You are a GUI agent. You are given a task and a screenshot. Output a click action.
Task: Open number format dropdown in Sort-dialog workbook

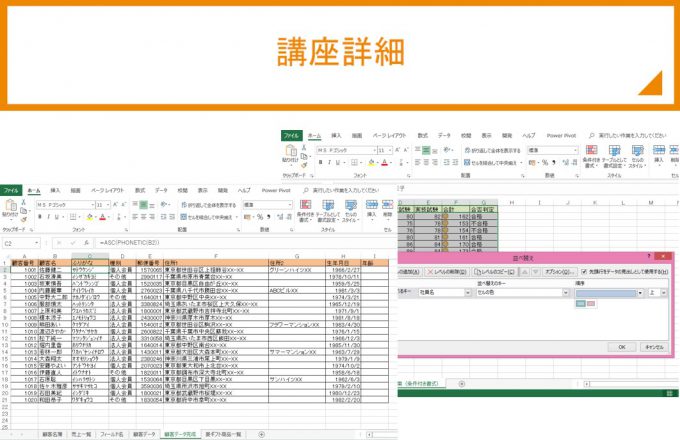[575, 150]
